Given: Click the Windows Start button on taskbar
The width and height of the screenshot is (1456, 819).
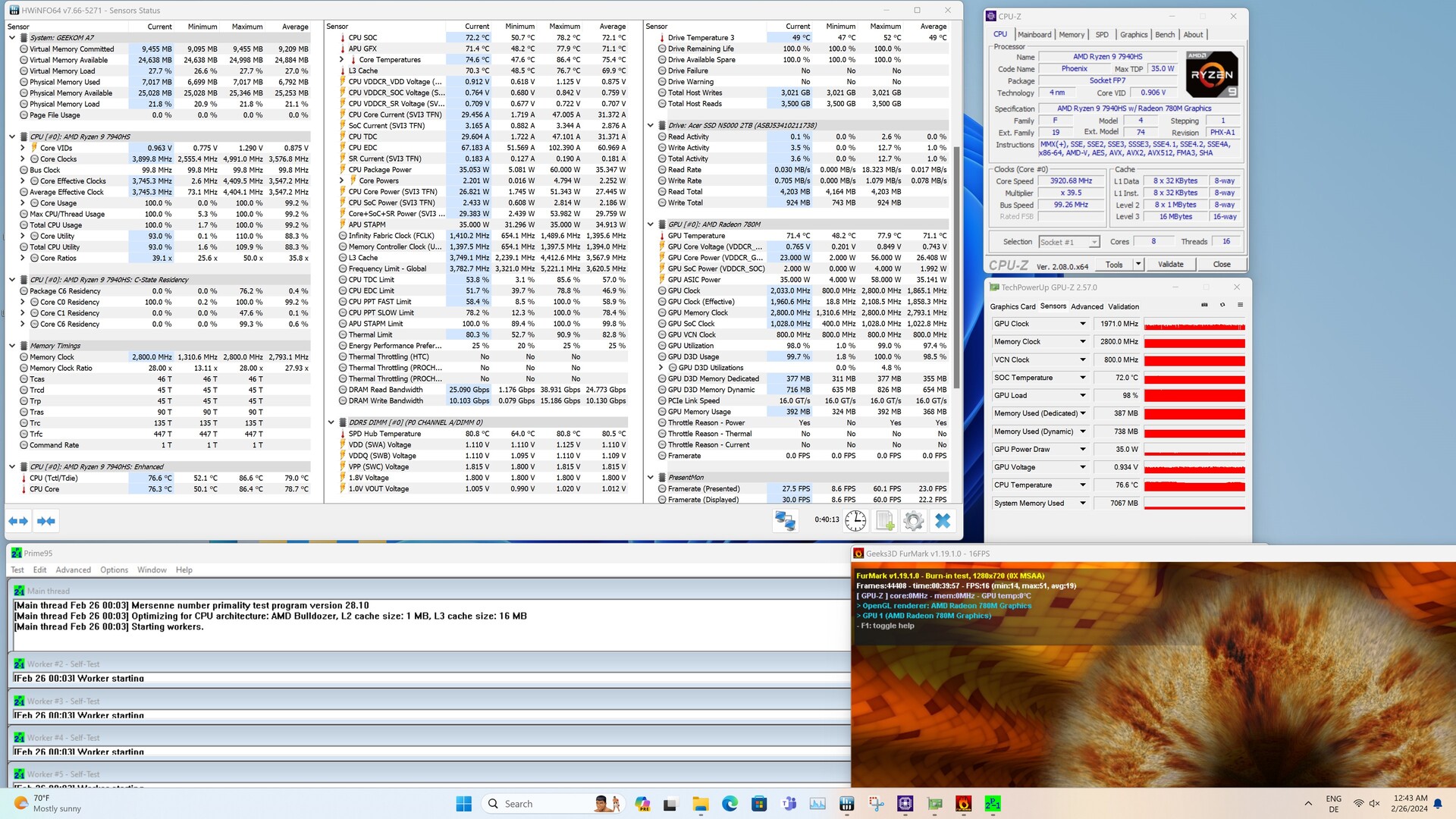Looking at the screenshot, I should tap(463, 803).
